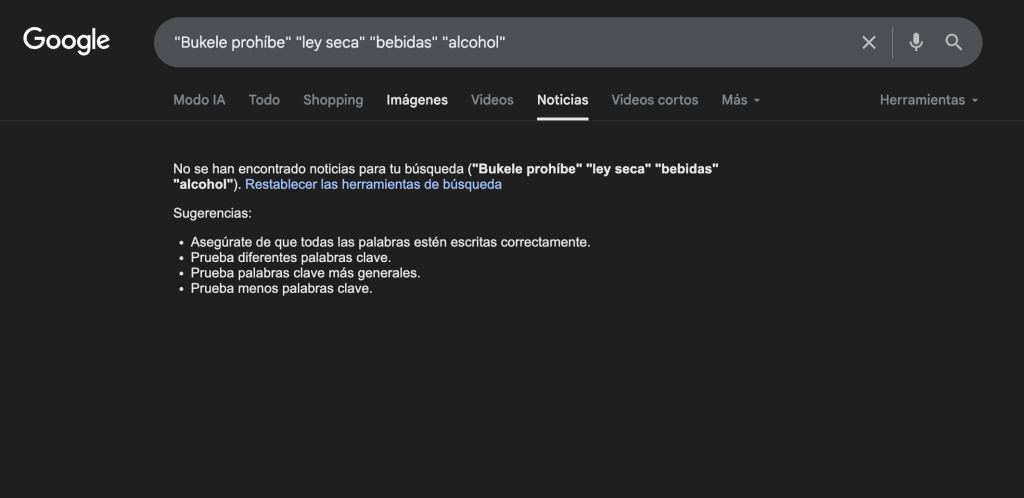Select the Imágenes tab
The image size is (1024, 498).
tap(417, 100)
